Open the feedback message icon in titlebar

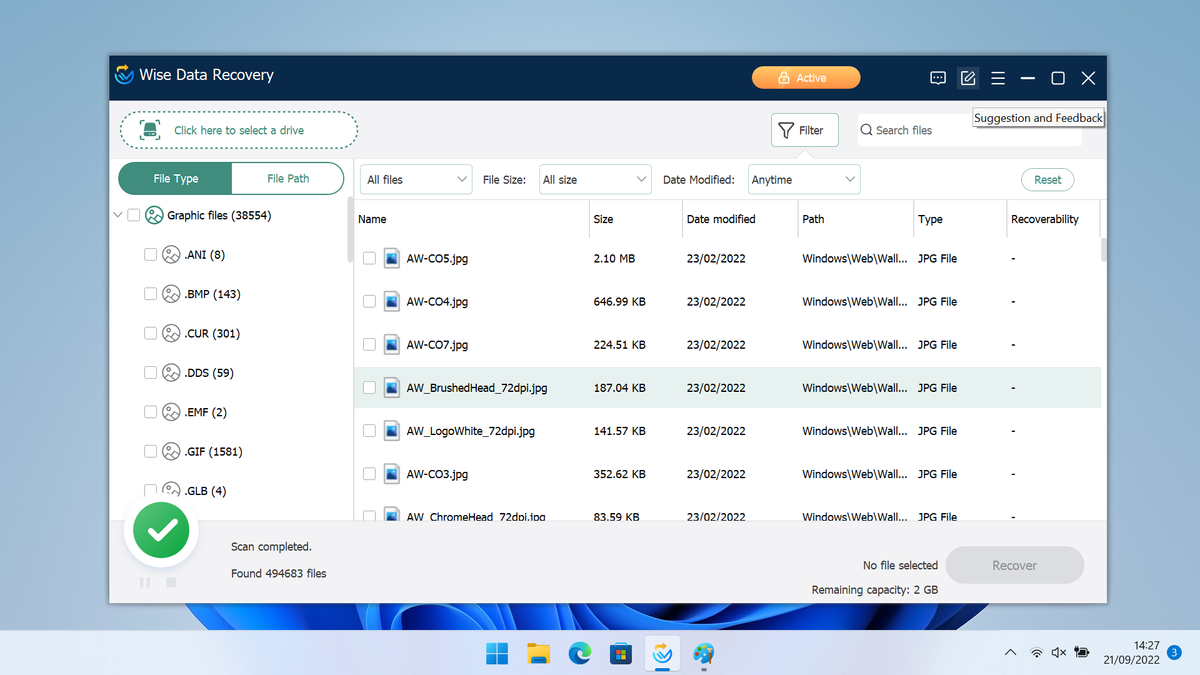937,77
